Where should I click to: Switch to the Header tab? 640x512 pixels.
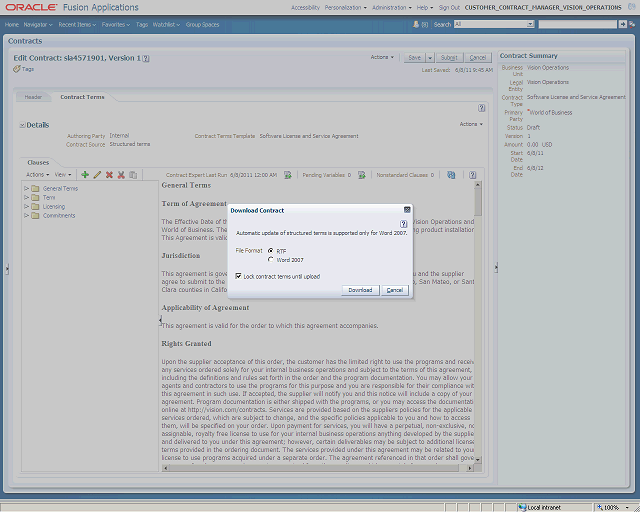(x=33, y=97)
